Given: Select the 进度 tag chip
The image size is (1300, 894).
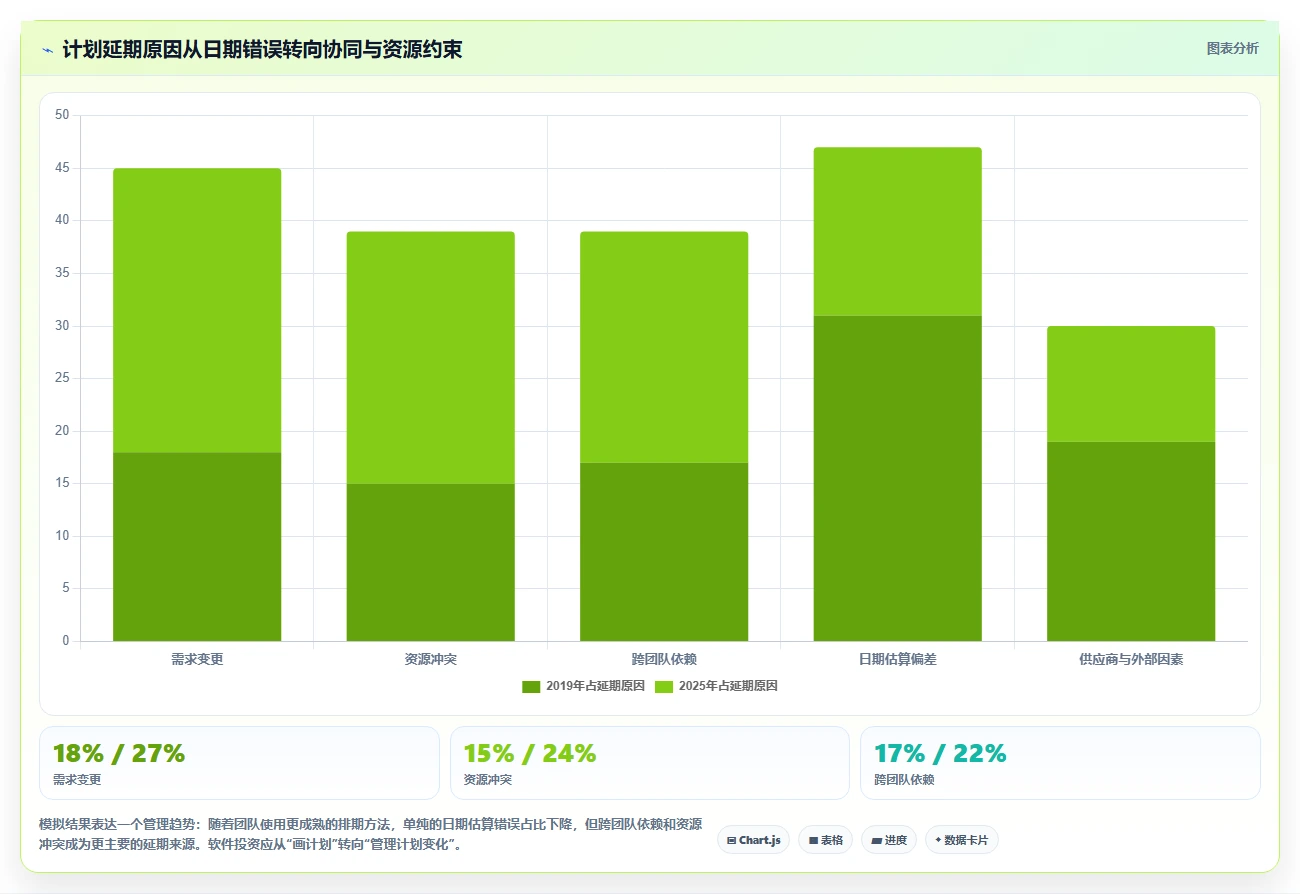Looking at the screenshot, I should [x=889, y=840].
